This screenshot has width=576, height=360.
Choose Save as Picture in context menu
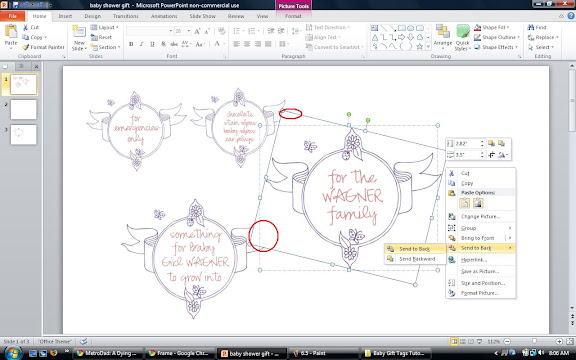tap(480, 271)
